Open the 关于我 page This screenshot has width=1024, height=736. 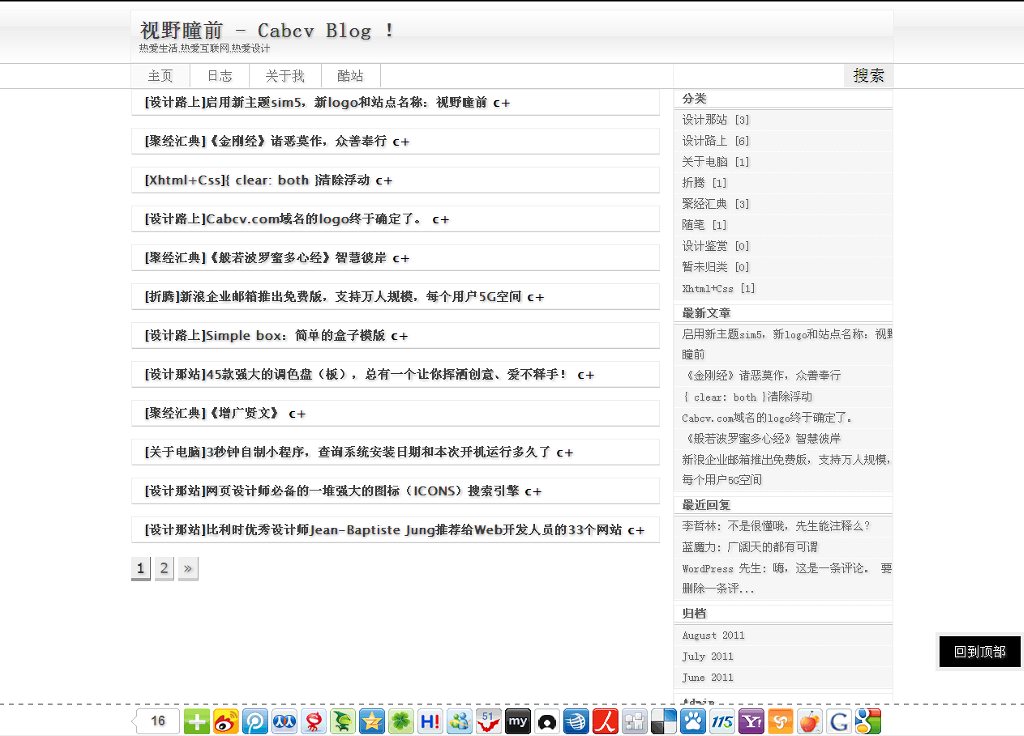tap(285, 75)
